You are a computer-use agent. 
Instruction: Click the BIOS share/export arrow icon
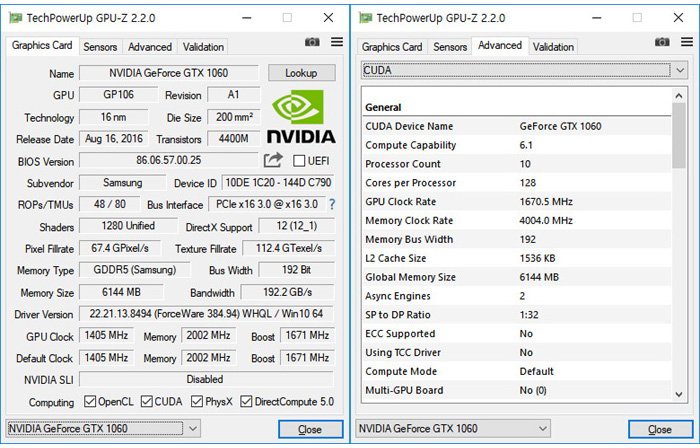(273, 160)
